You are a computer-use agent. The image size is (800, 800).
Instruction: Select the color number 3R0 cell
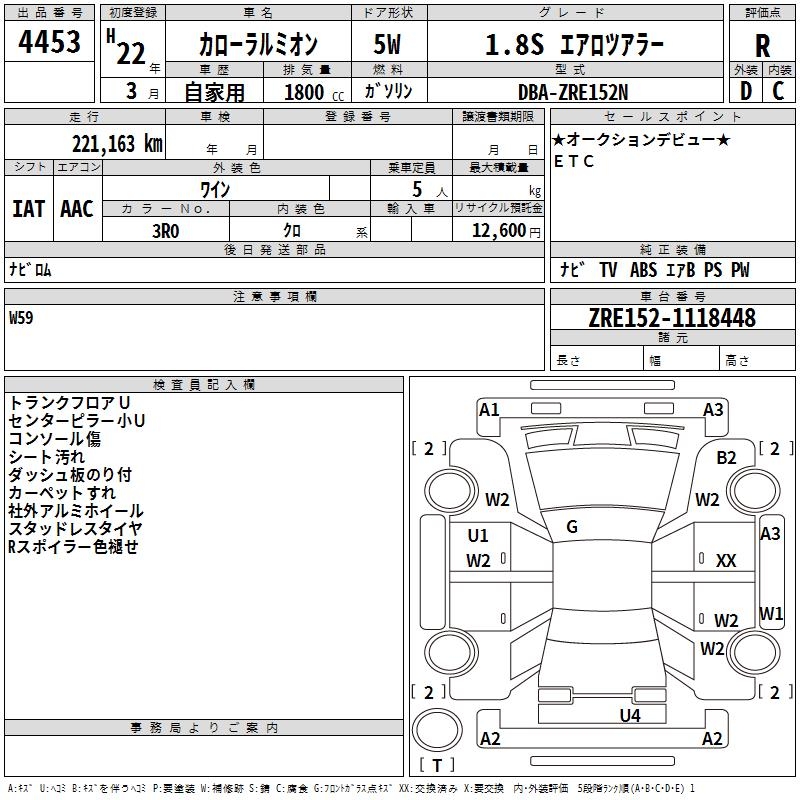coord(165,231)
